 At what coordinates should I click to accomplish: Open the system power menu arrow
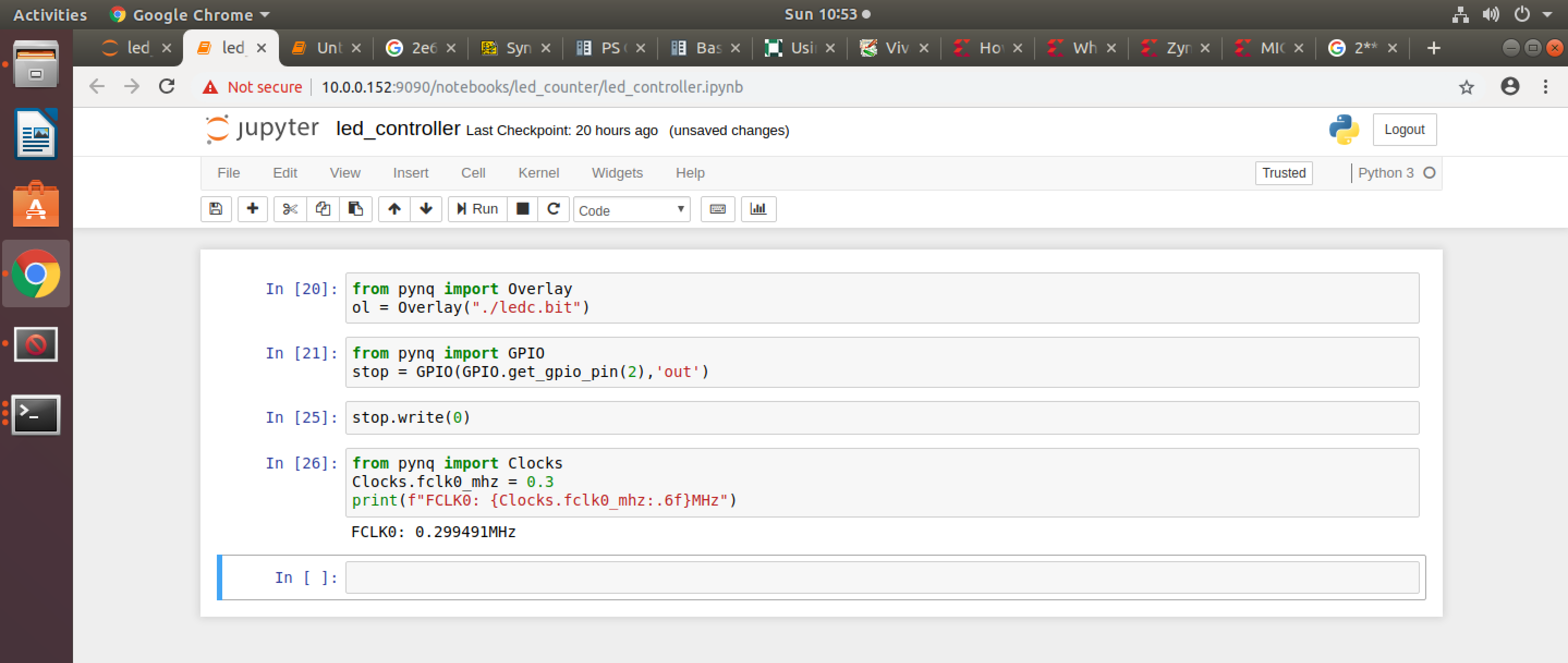tap(1547, 15)
